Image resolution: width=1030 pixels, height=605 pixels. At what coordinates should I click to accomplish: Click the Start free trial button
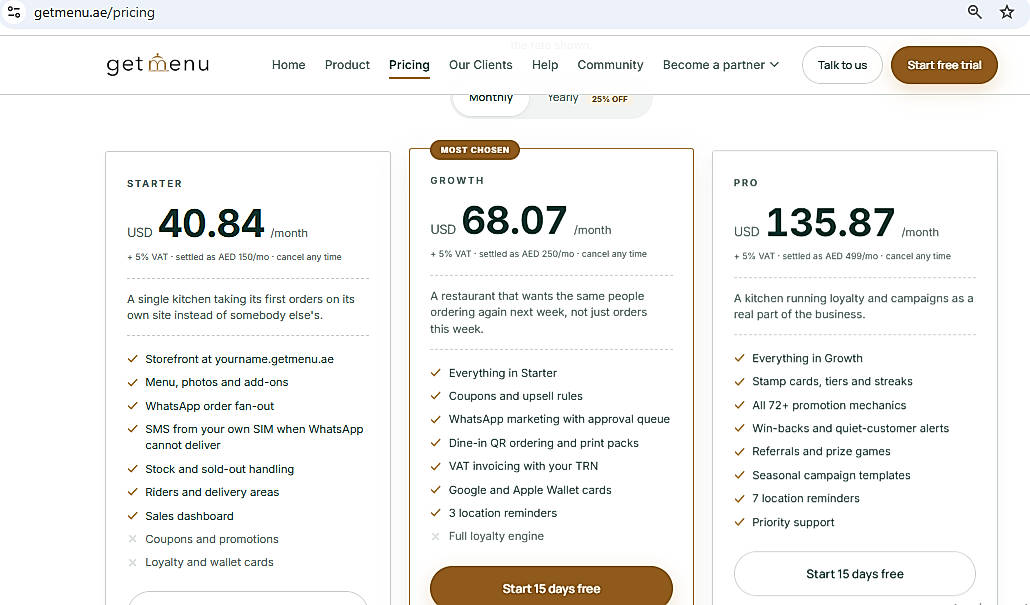944,65
